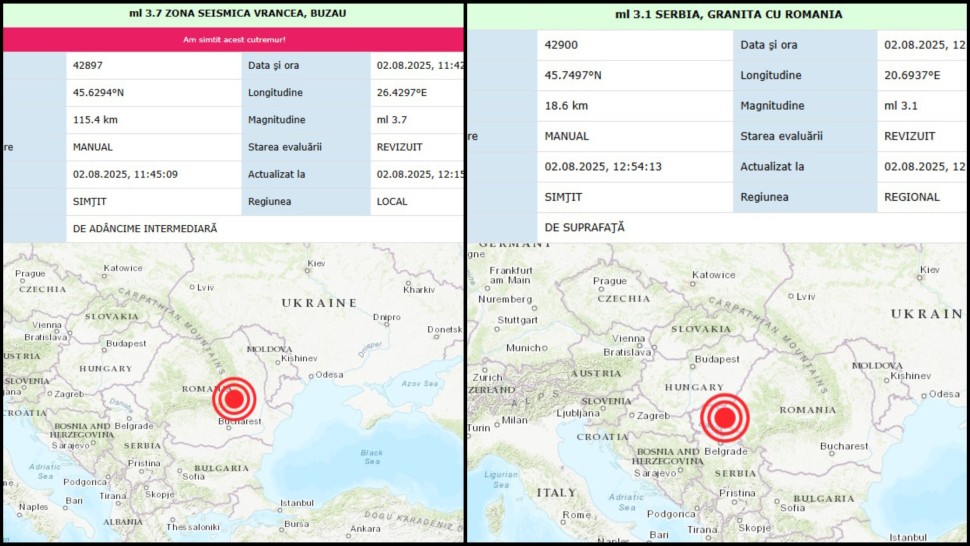
Task: Select the 'DE ADÂNCIME INTERMEDIARĂ' row
Action: tap(145, 228)
